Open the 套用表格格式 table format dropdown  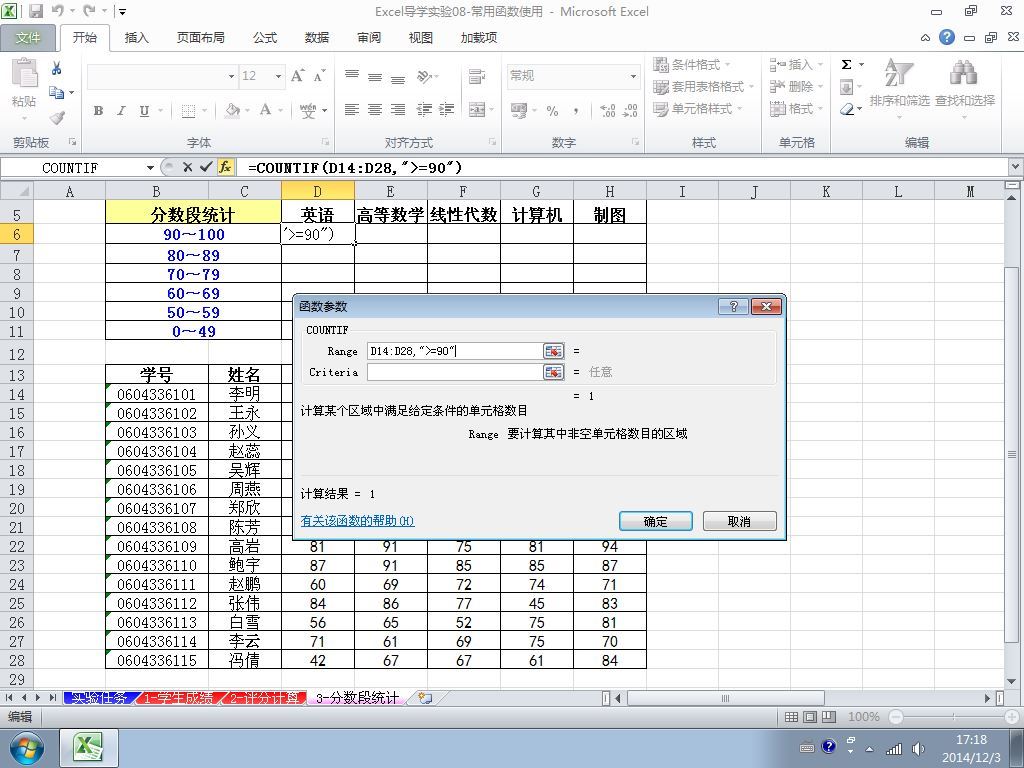(704, 86)
